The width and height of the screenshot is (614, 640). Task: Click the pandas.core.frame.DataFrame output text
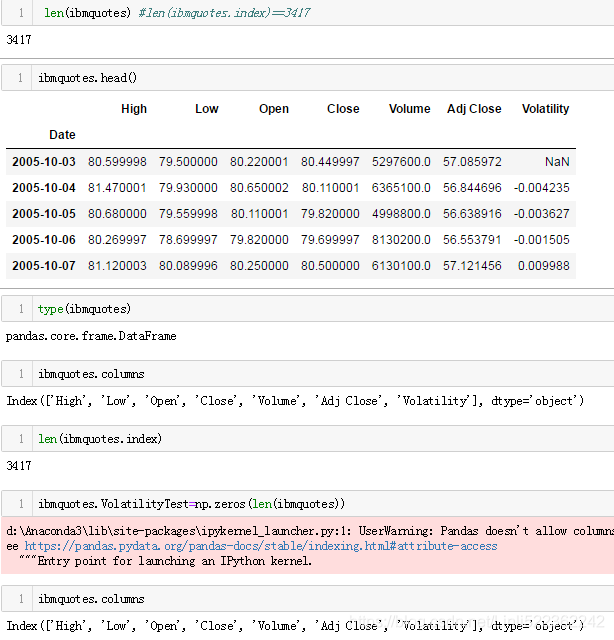coord(91,336)
